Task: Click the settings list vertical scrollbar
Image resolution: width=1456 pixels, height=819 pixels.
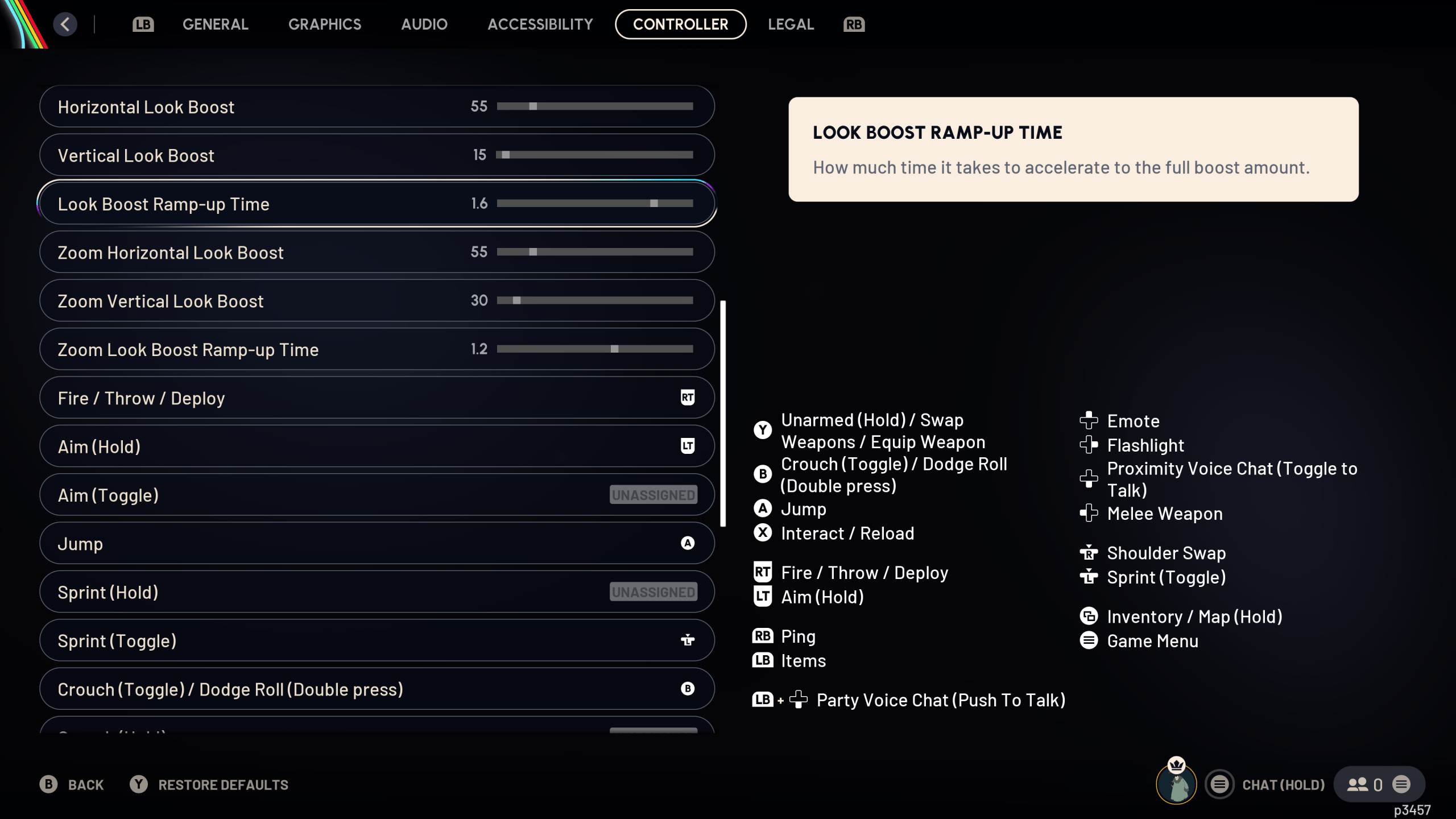Action: point(723,413)
